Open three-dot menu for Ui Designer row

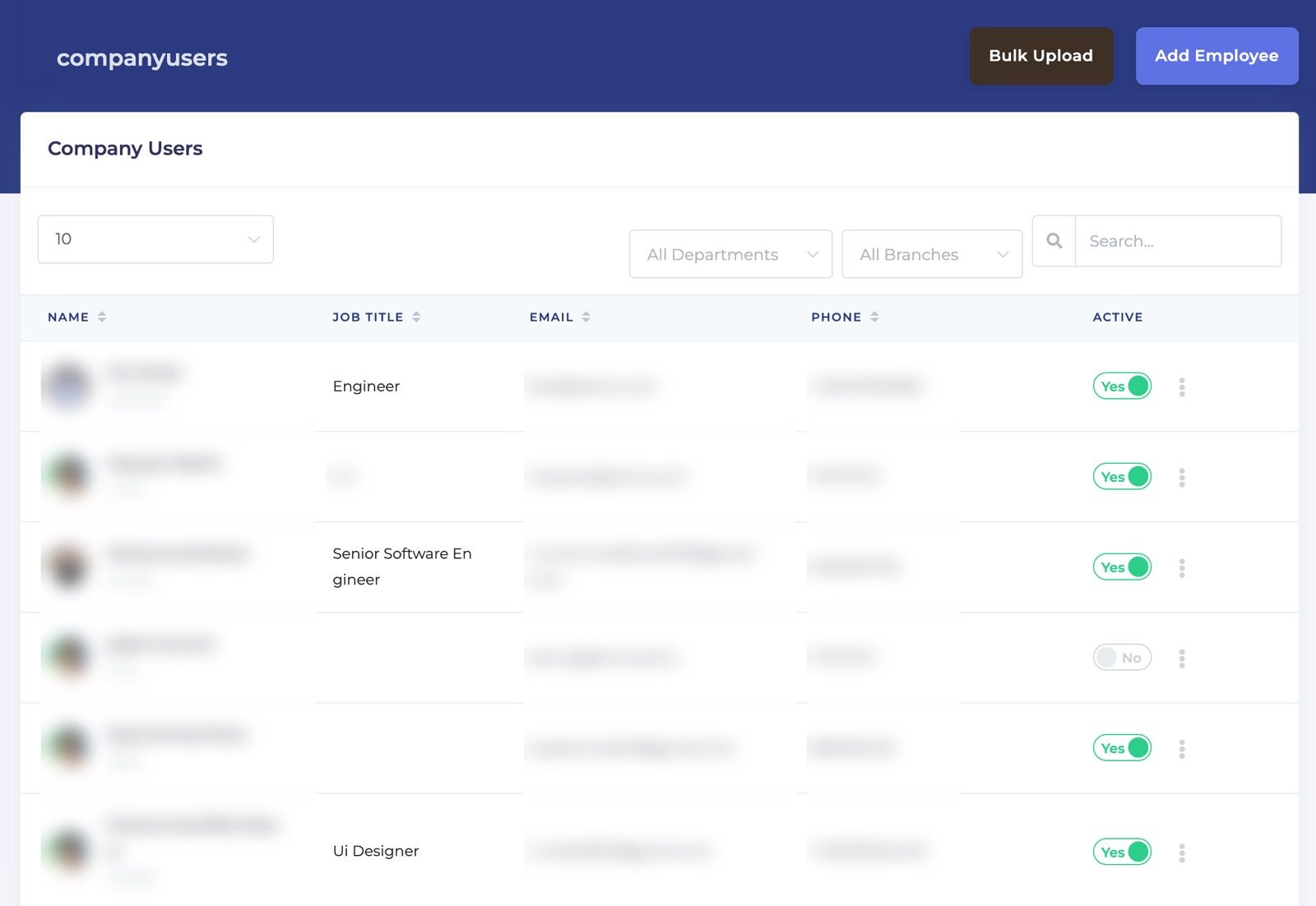[1182, 853]
